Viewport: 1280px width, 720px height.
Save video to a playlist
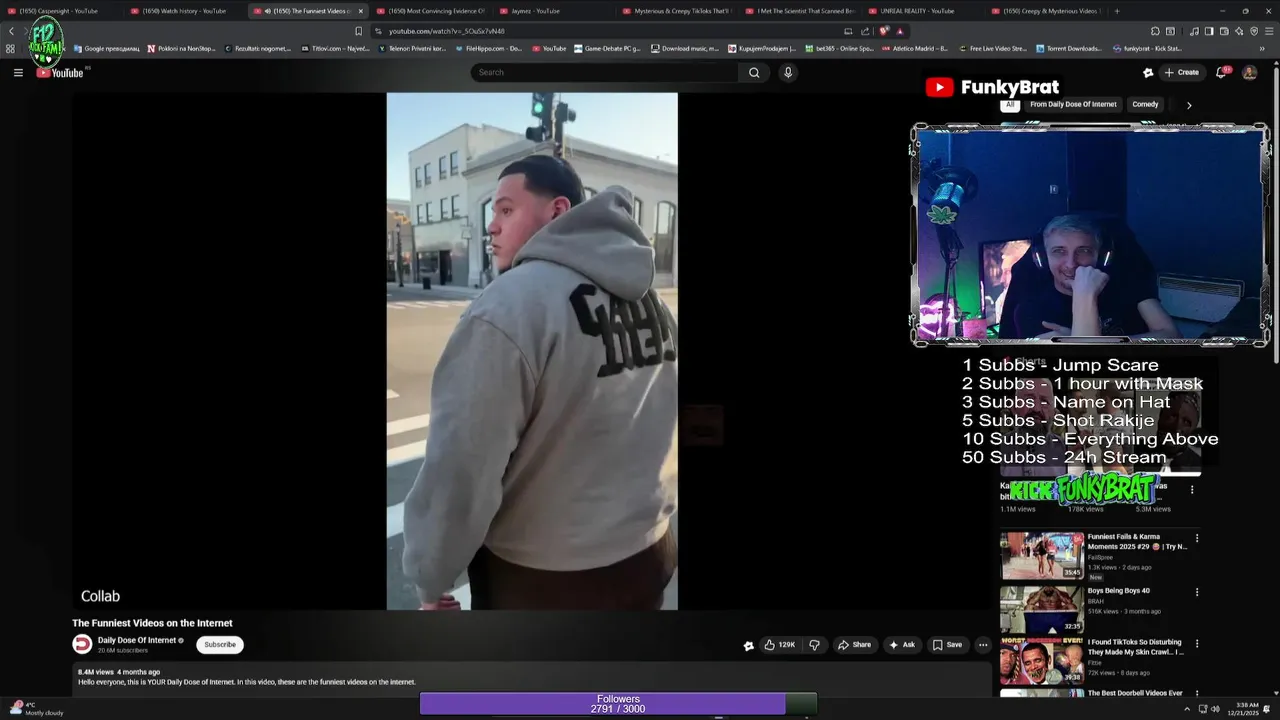click(947, 645)
